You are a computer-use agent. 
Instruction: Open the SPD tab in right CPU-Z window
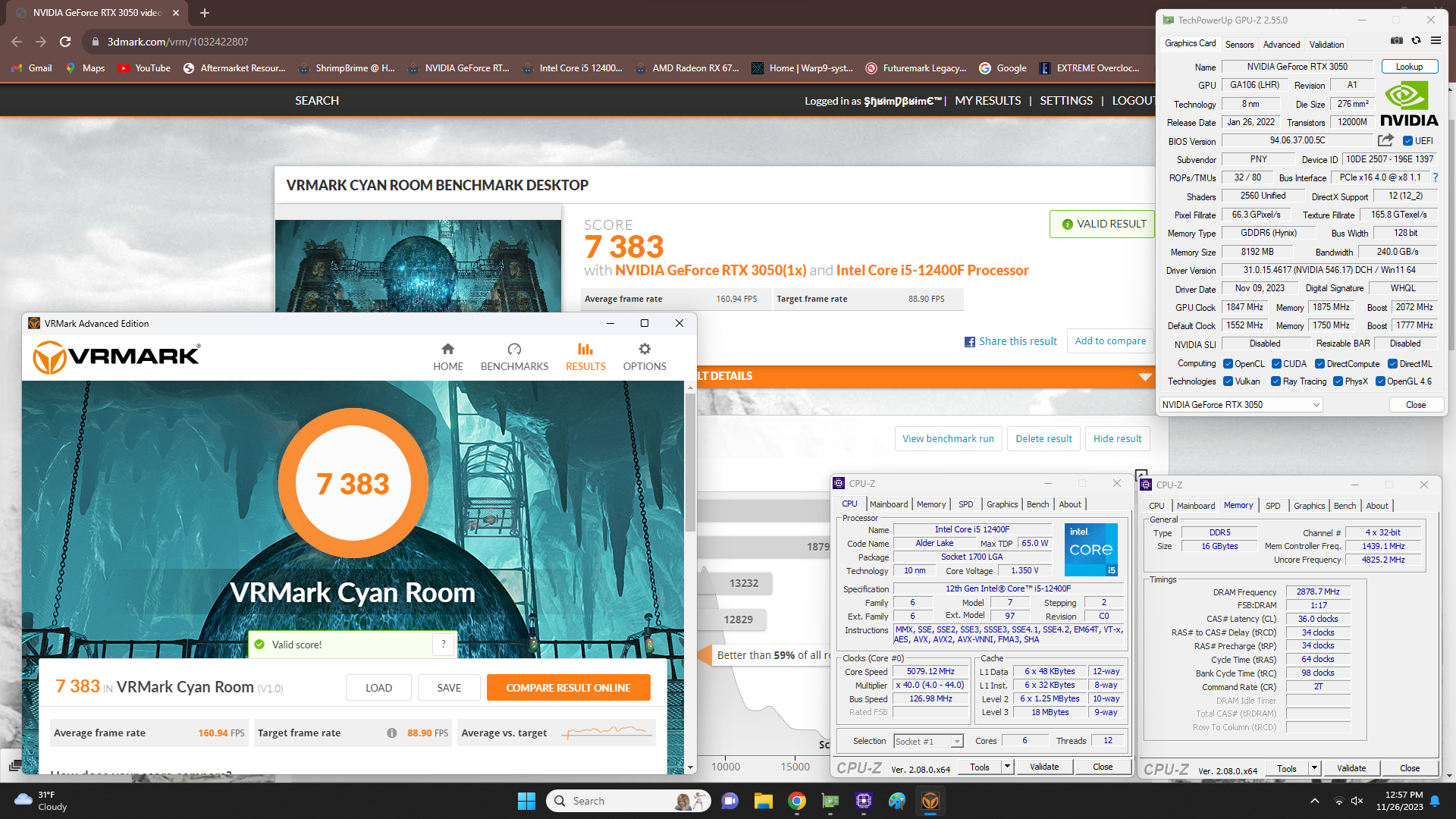click(x=1272, y=506)
